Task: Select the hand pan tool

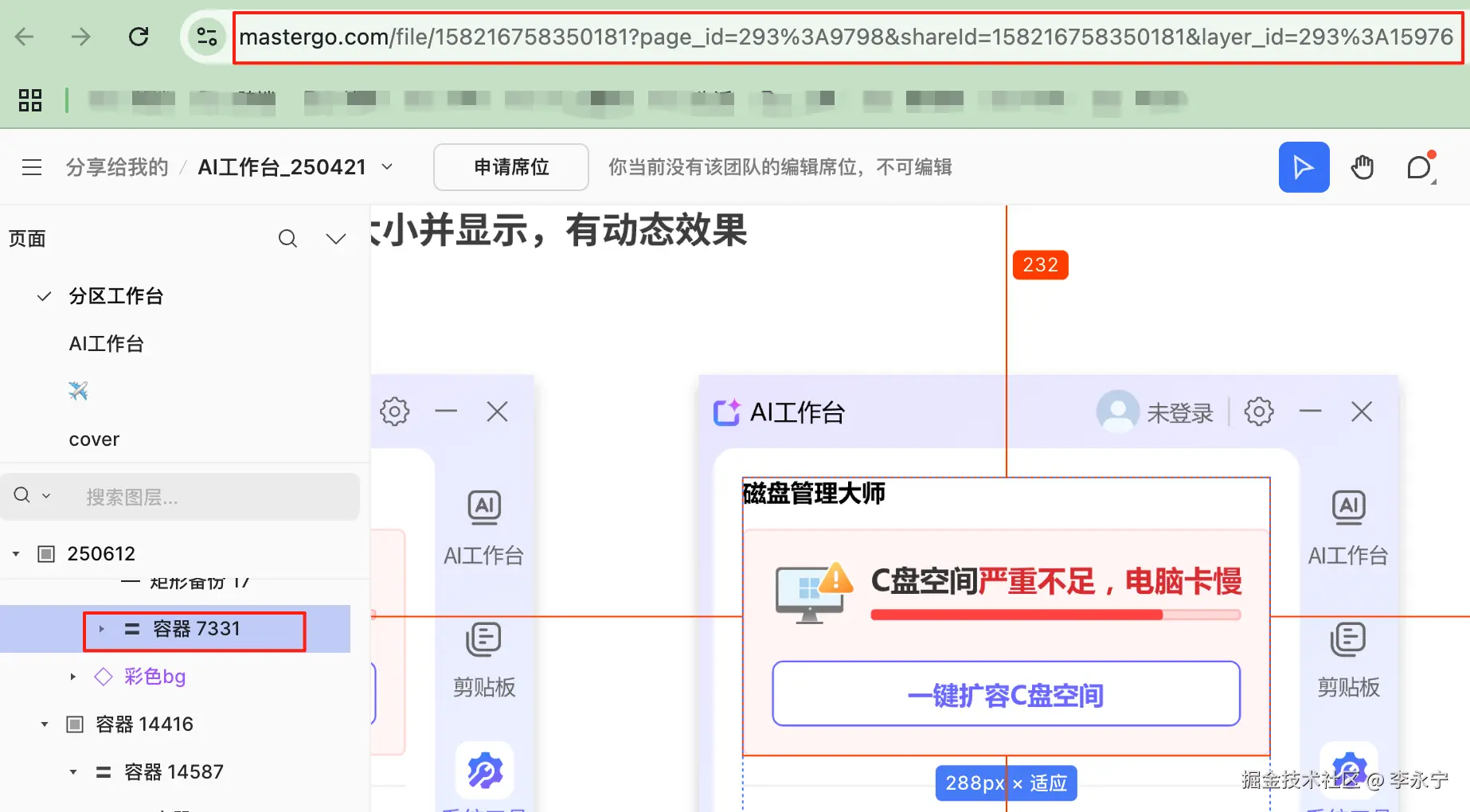Action: tap(1362, 167)
